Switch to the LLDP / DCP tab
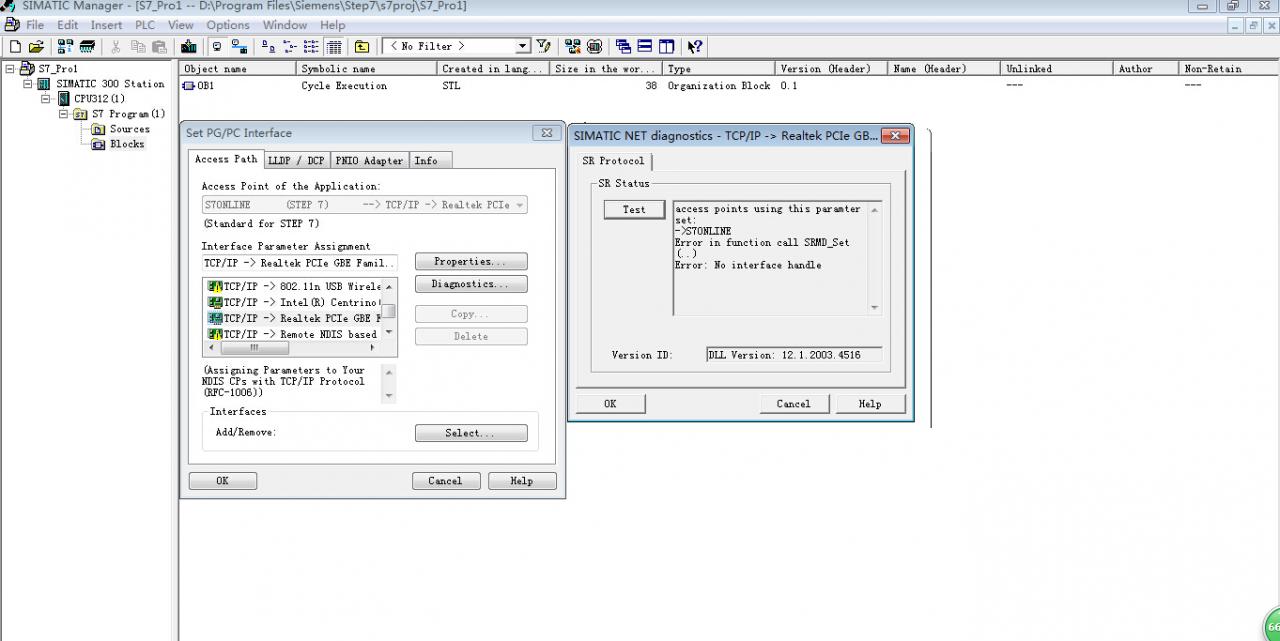Screen dimensions: 1280x641 296,160
